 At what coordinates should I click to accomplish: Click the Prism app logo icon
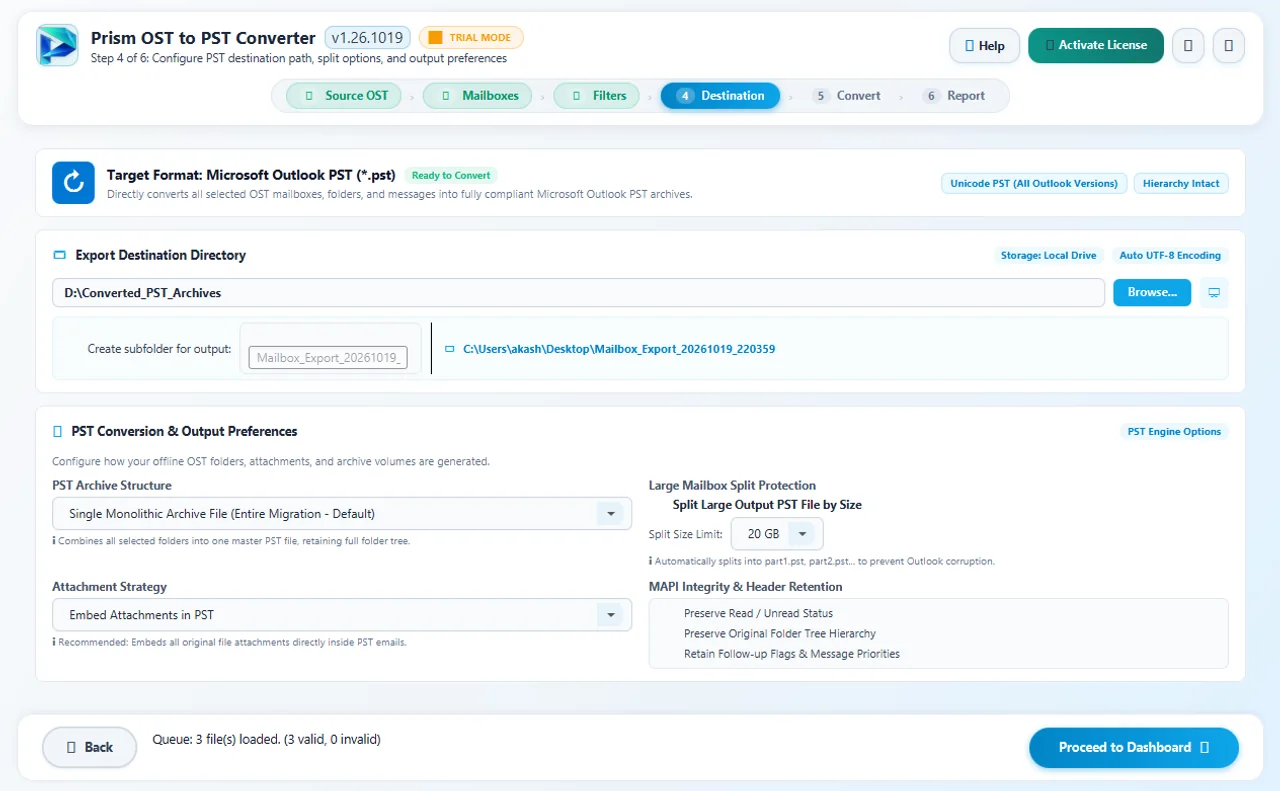pyautogui.click(x=57, y=45)
